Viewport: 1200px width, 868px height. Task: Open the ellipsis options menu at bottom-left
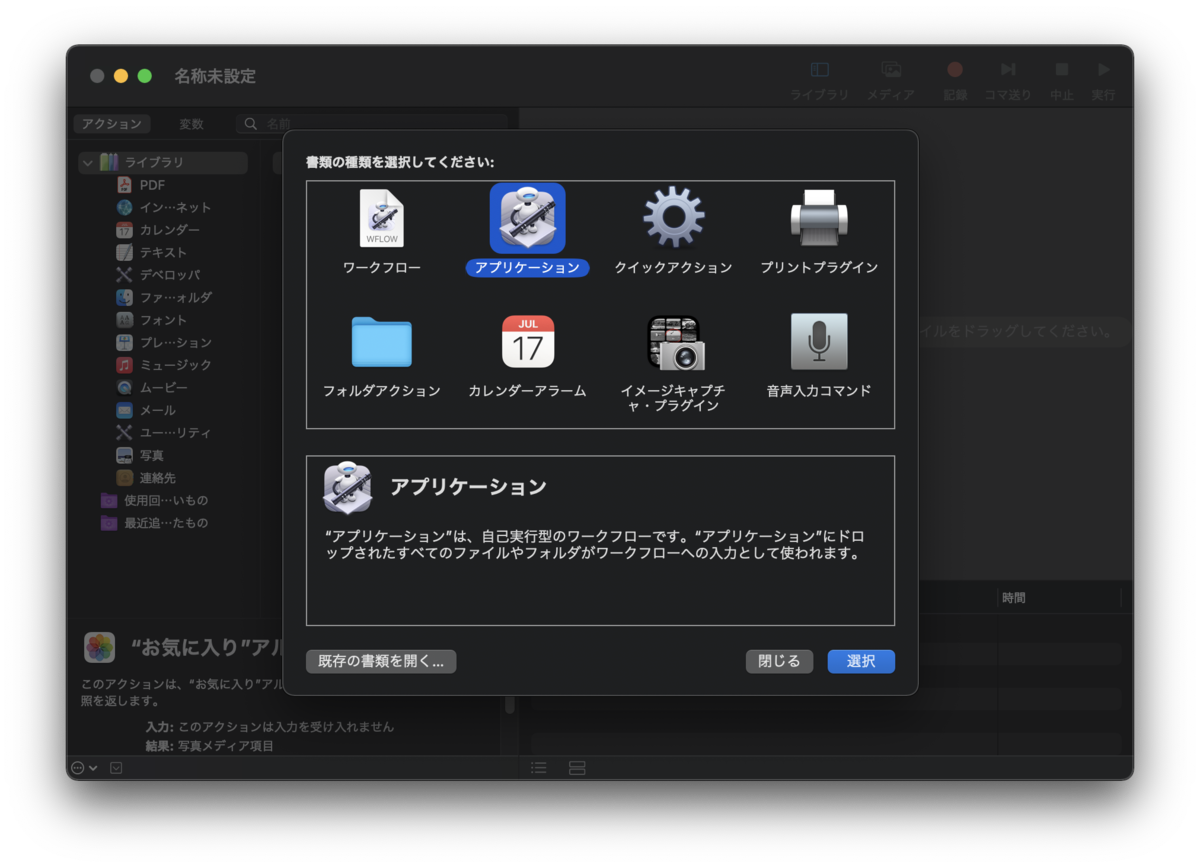(x=84, y=768)
